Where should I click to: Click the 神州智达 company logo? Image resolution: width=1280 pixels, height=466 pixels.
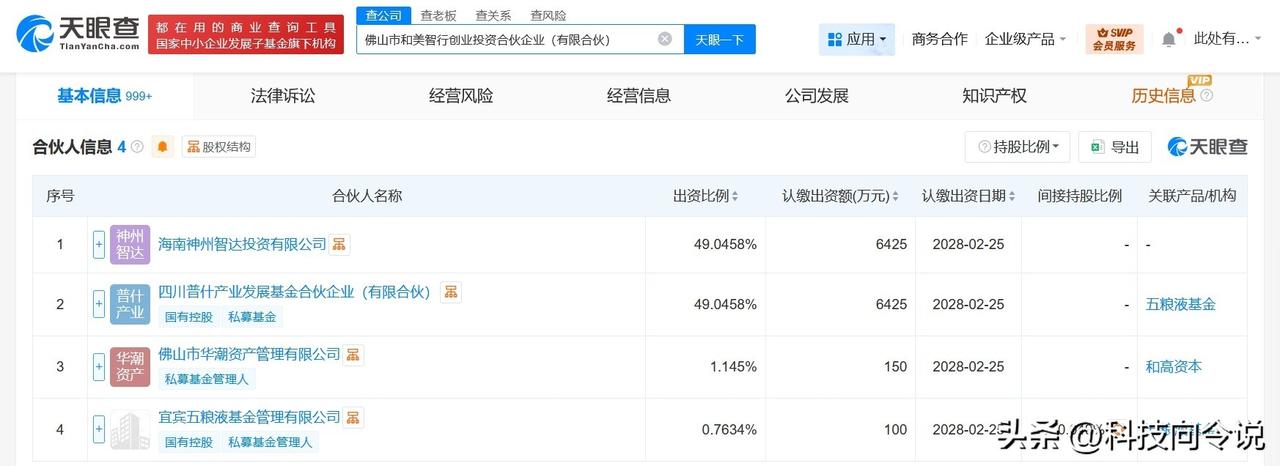[130, 244]
